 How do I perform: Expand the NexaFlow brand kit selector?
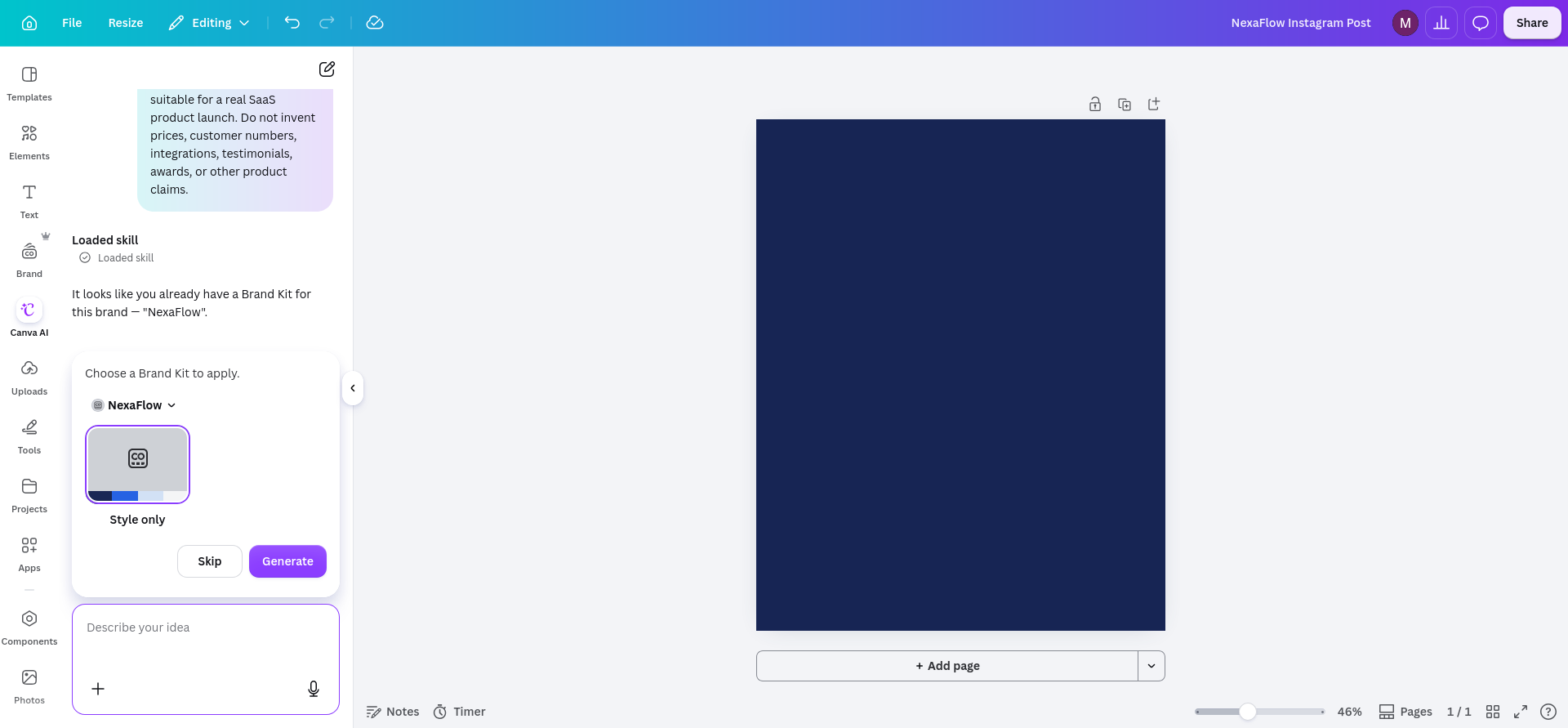(134, 405)
